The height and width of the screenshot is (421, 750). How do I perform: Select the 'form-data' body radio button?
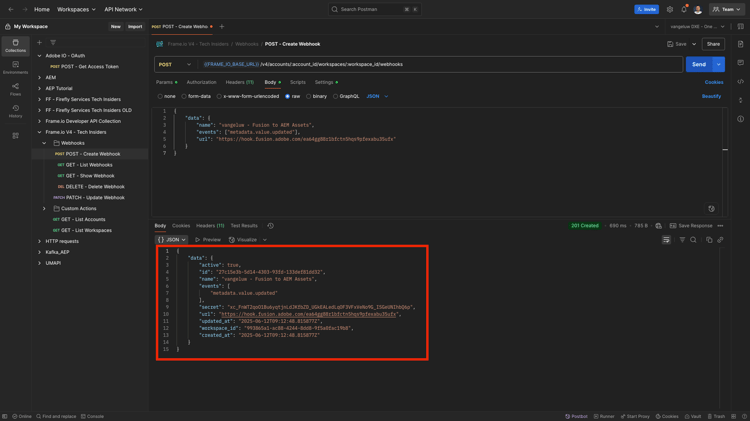[x=184, y=97]
